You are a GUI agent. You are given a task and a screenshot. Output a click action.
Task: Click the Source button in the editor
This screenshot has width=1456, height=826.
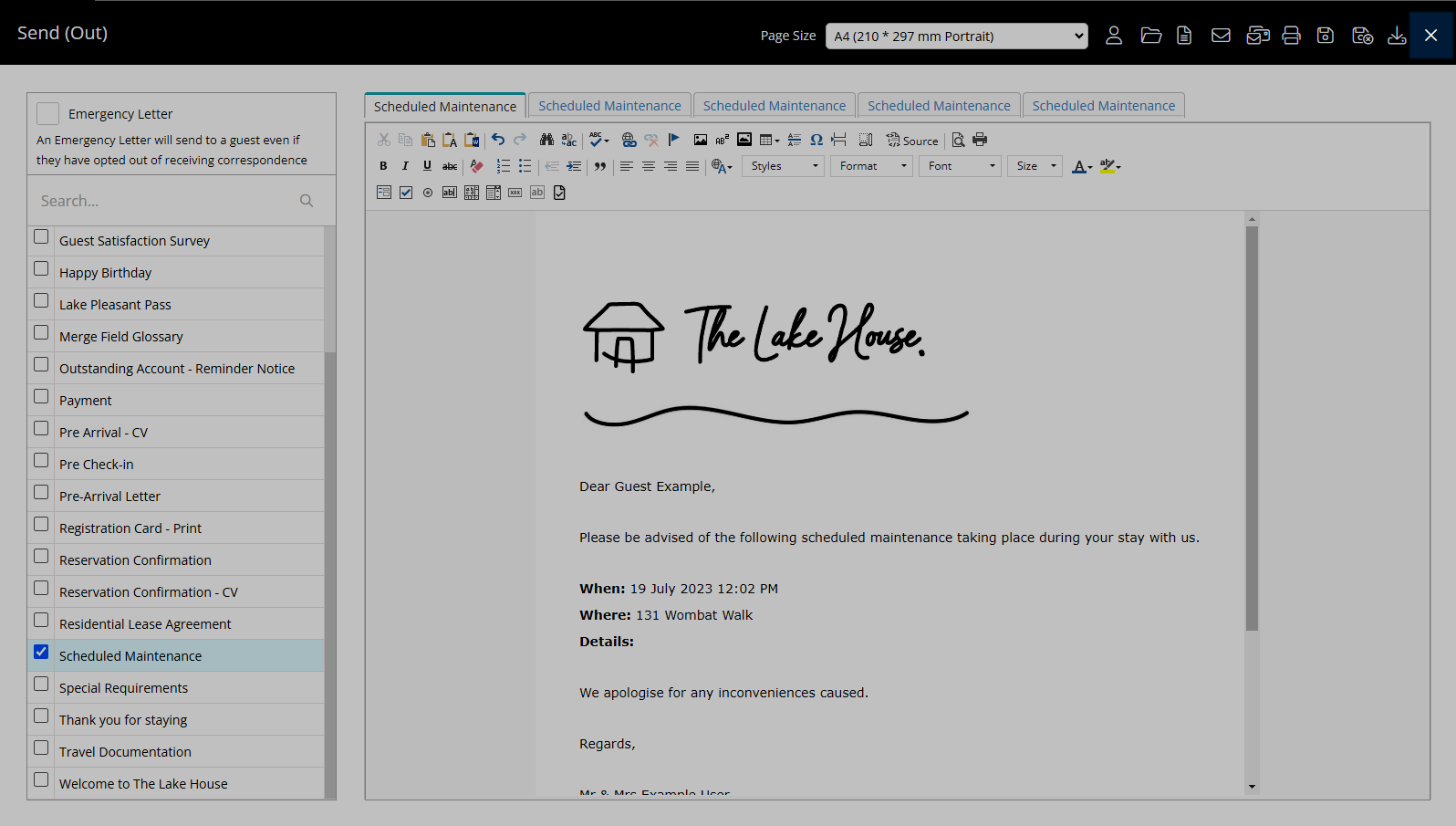[x=912, y=141]
